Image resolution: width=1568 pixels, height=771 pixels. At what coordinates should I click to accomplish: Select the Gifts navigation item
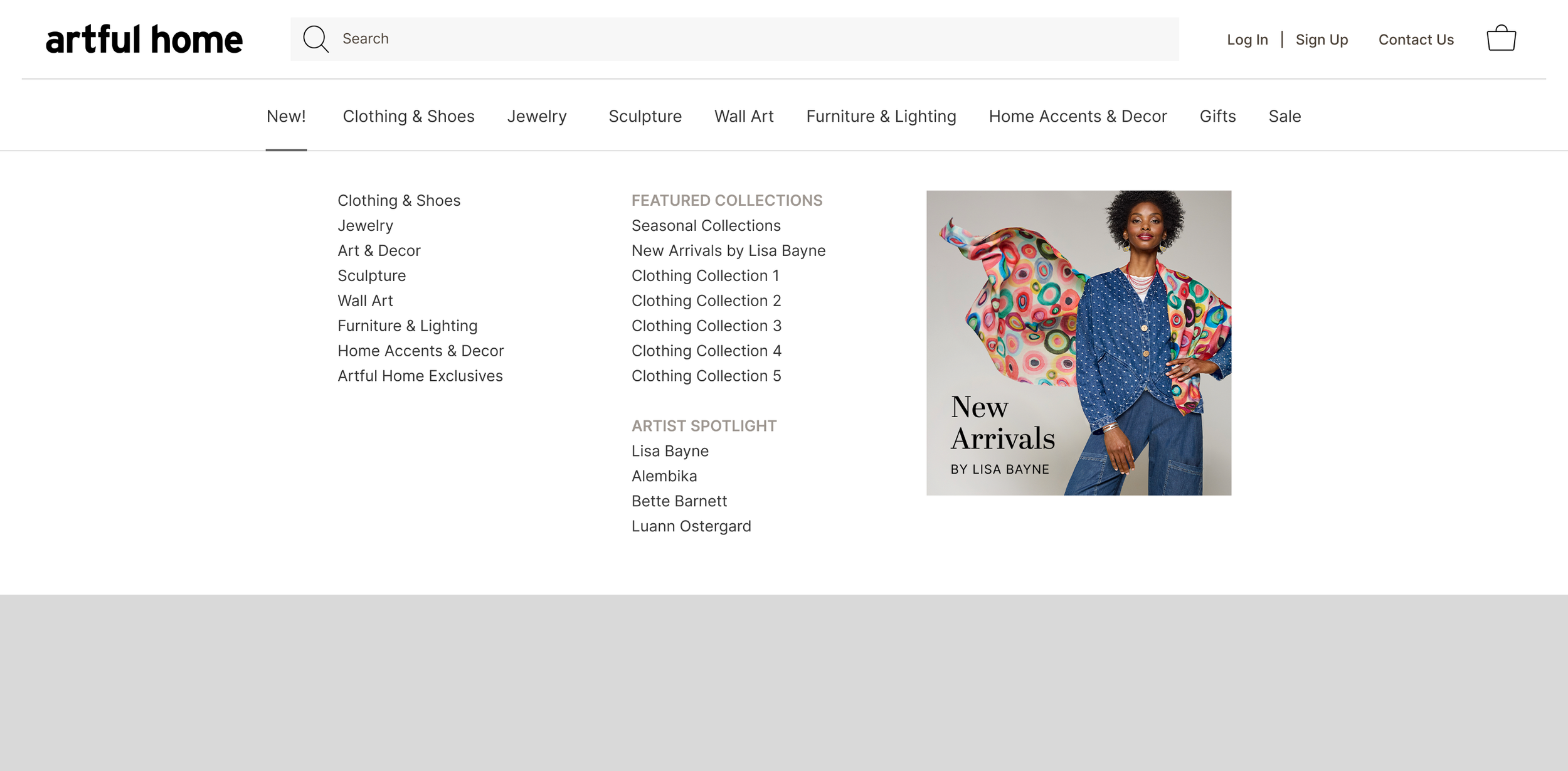(1217, 116)
